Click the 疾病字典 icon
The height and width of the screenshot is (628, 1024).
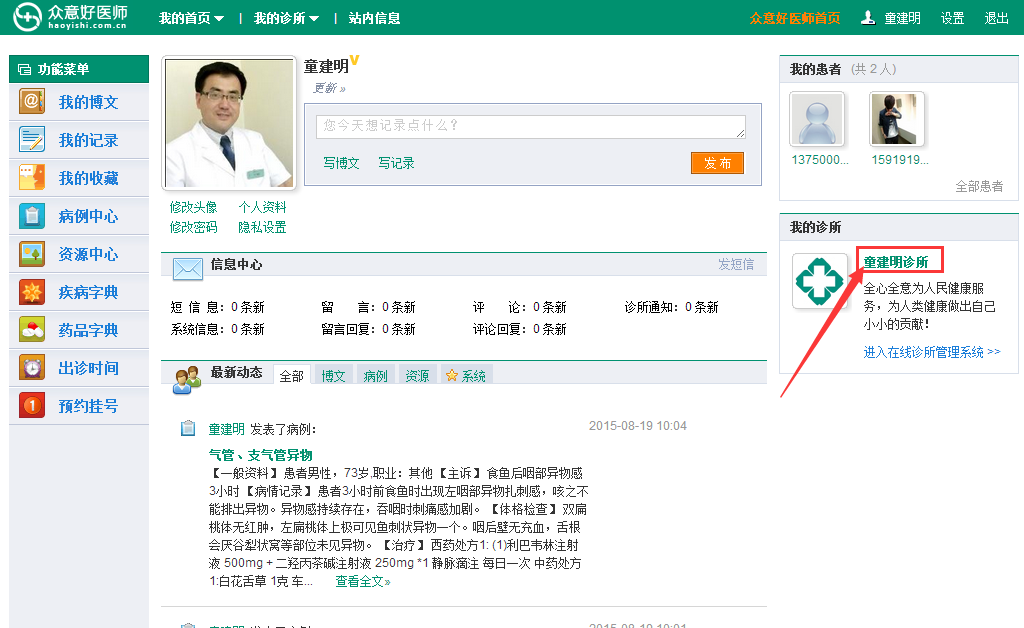pyautogui.click(x=32, y=292)
